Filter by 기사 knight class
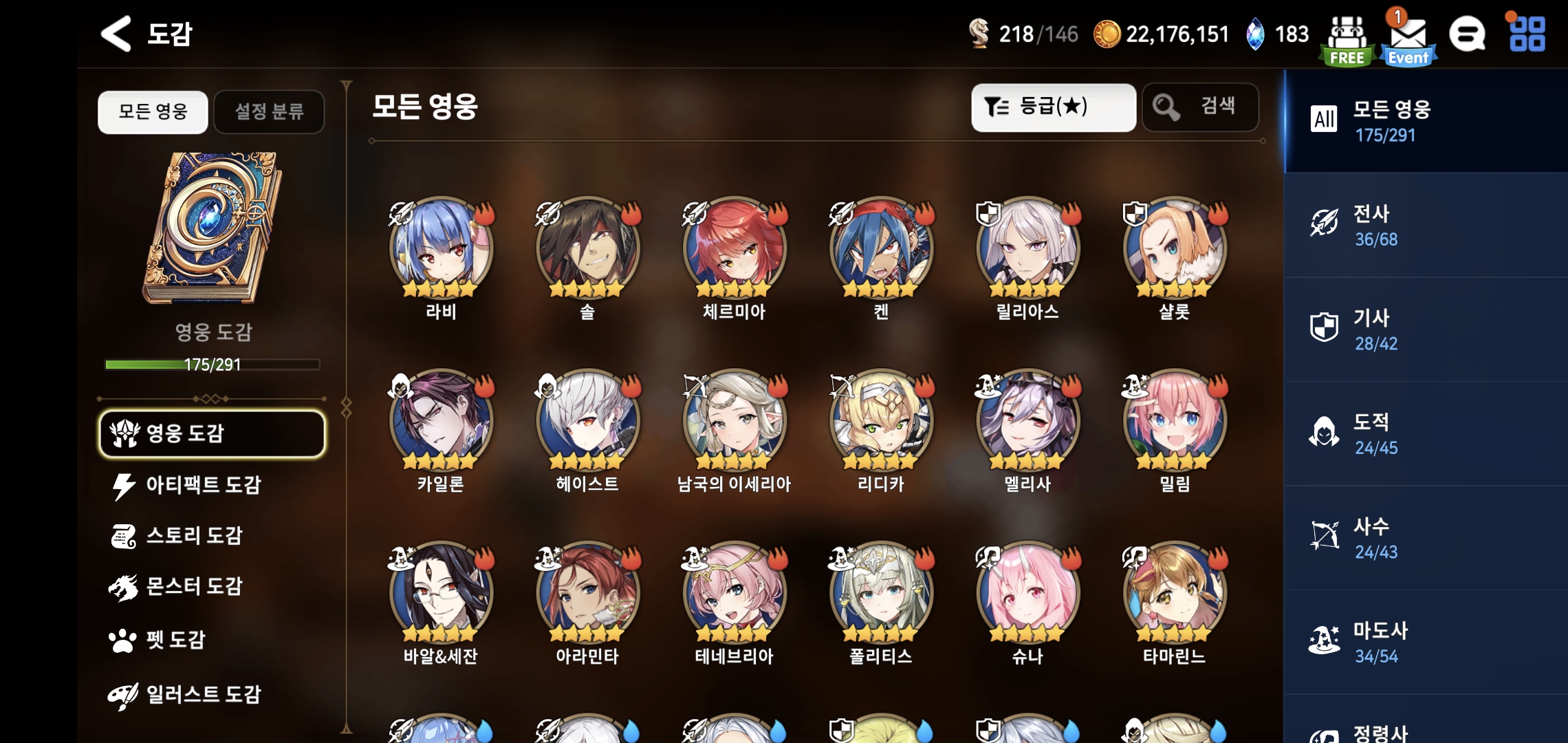This screenshot has width=1568, height=743. coord(1426,330)
